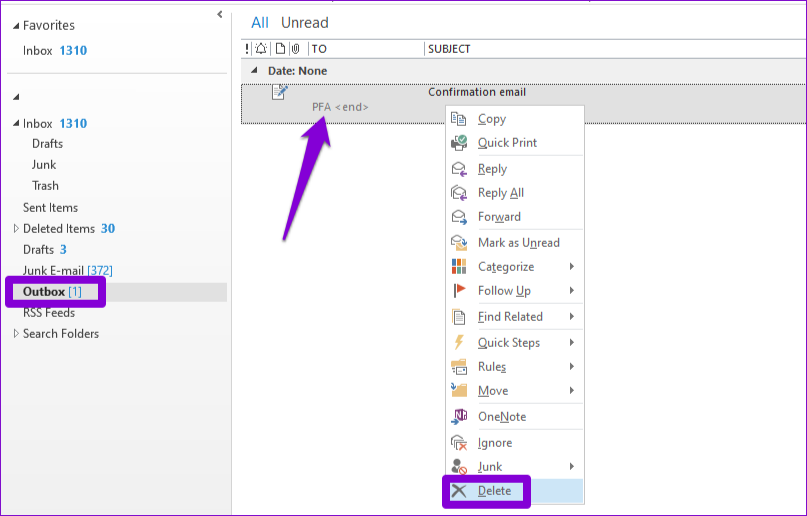Open the Inbox under Favorites

point(55,50)
